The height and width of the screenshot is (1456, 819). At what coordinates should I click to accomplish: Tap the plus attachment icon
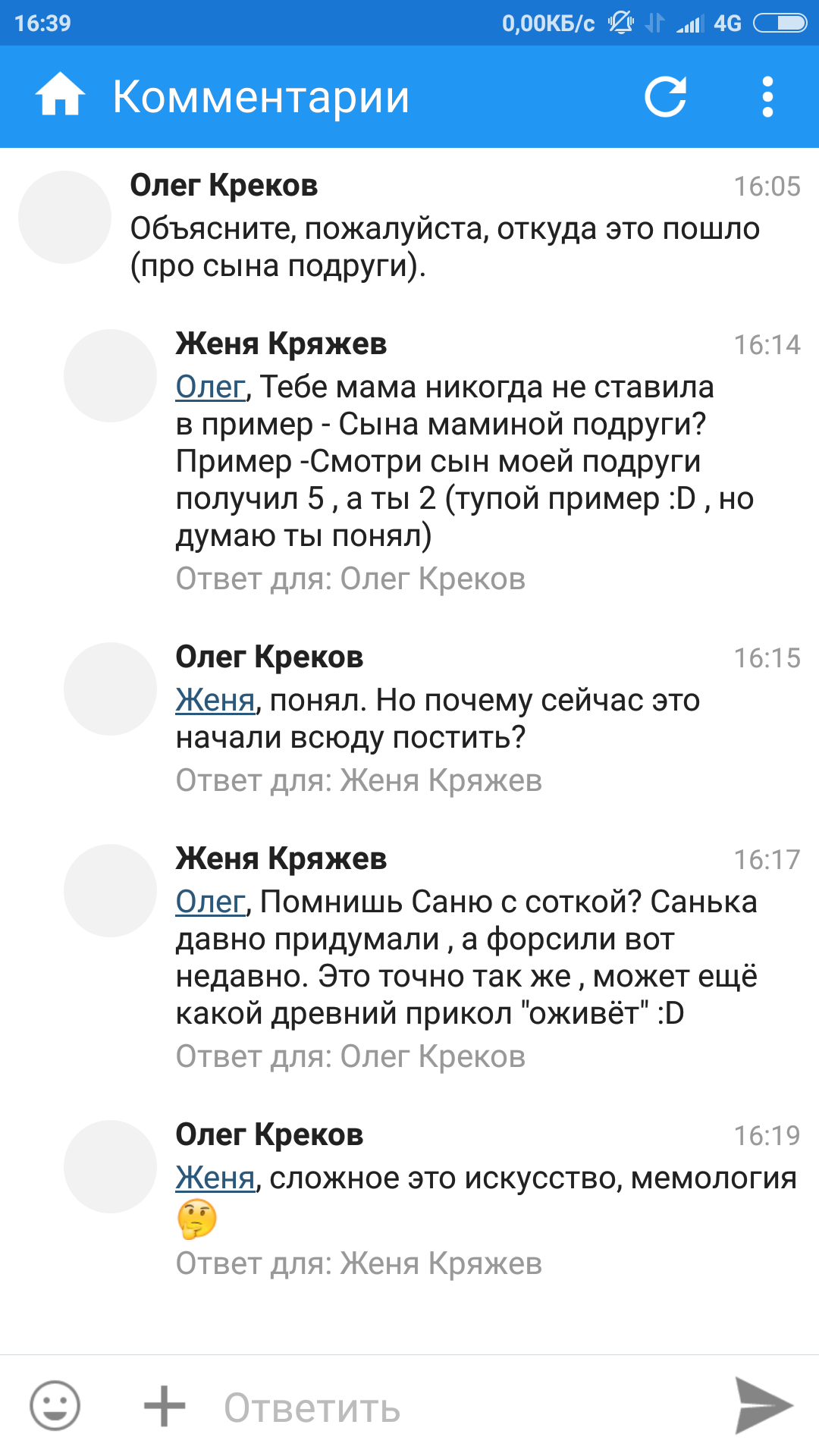(x=165, y=1406)
